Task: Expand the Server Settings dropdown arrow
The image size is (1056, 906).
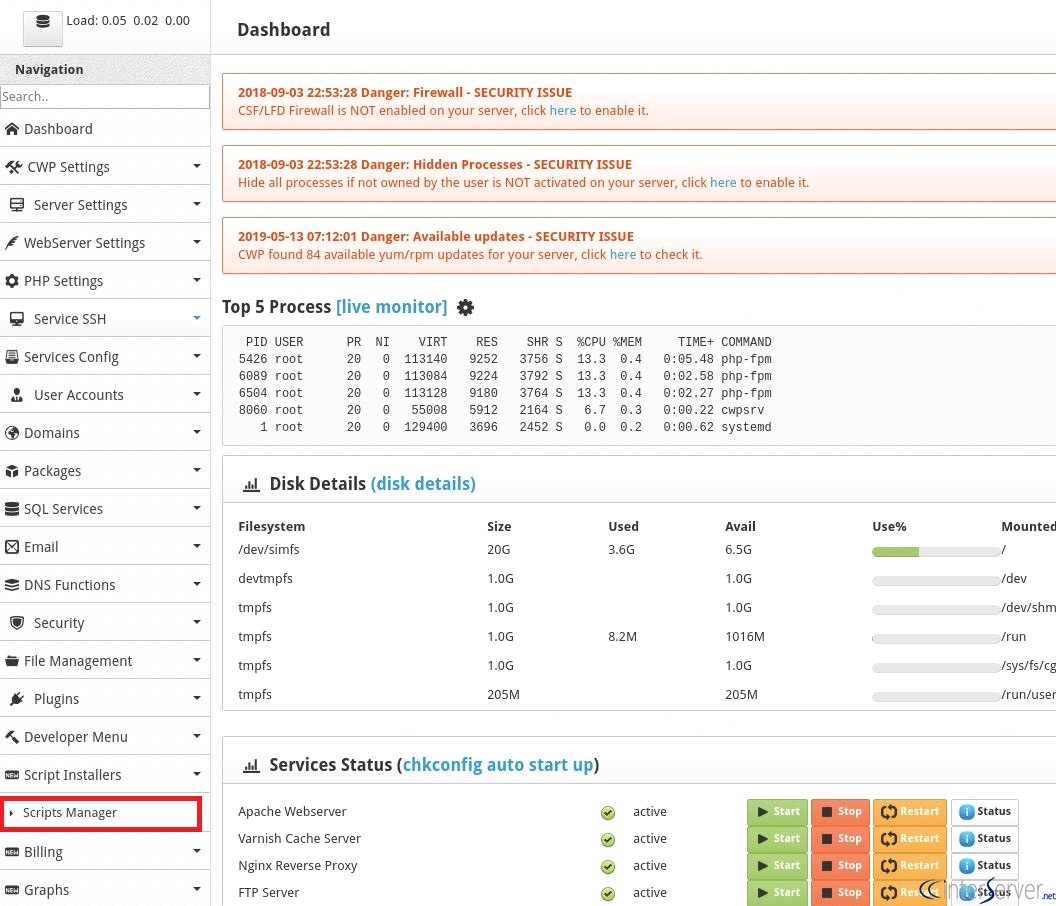Action: (197, 204)
